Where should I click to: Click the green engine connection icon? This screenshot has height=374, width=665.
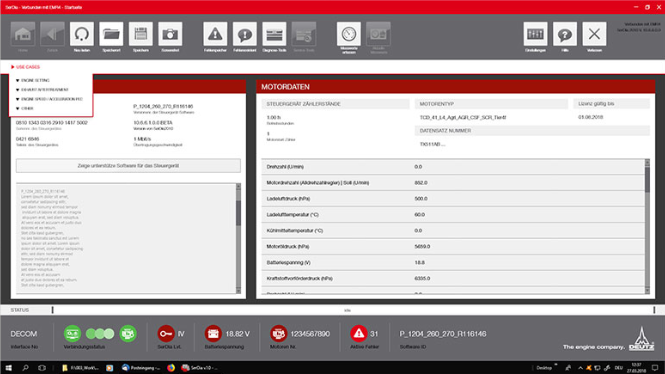click(x=128, y=334)
